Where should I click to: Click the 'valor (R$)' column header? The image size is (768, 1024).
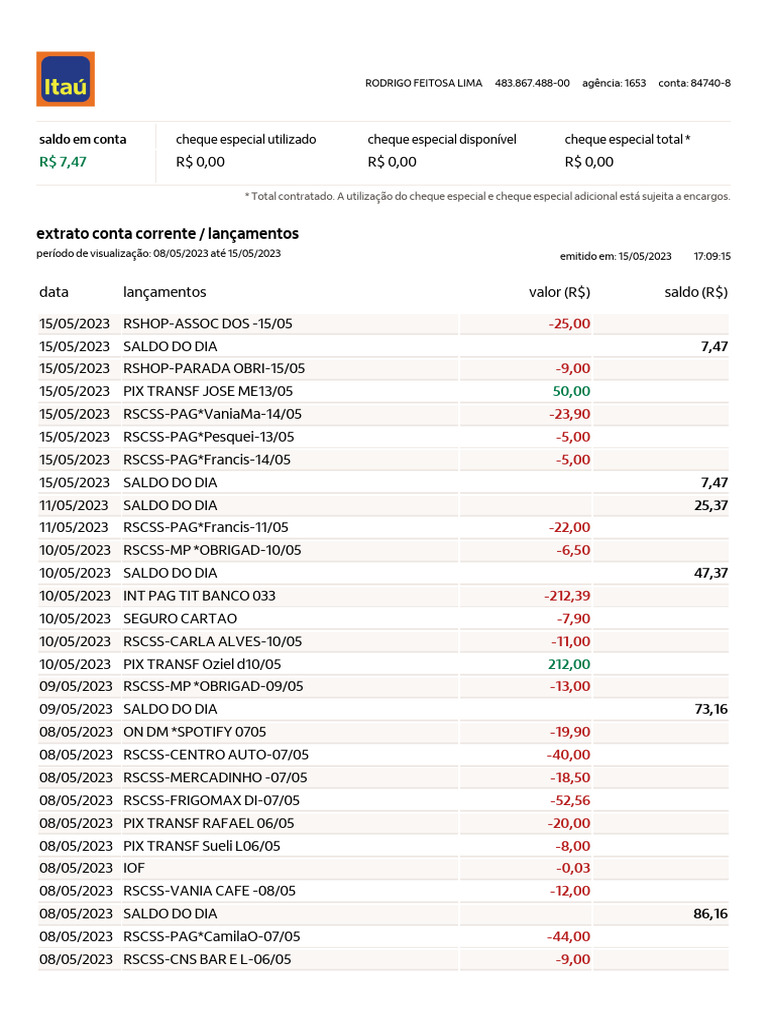(559, 292)
